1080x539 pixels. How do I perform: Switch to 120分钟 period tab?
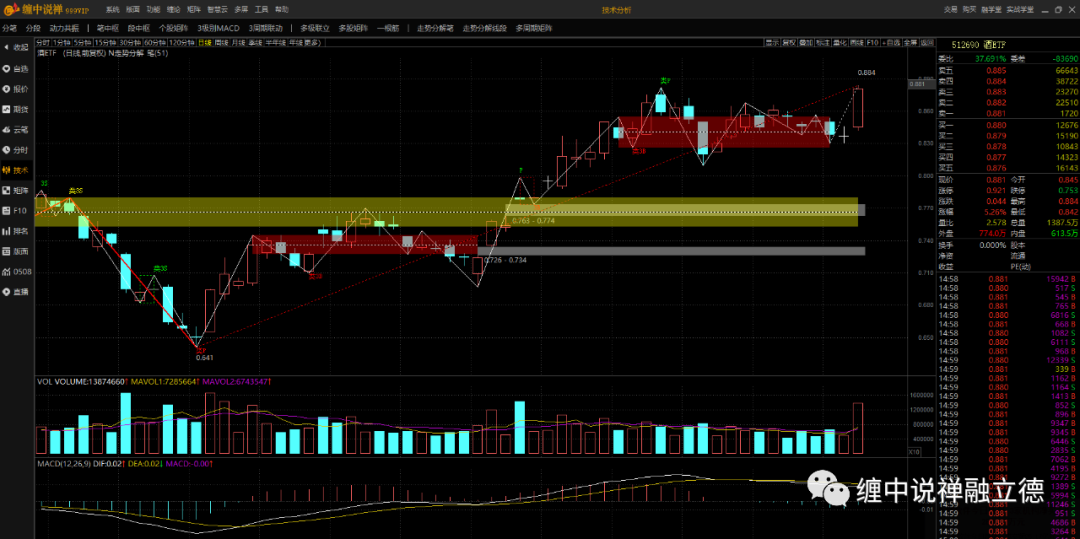(182, 43)
